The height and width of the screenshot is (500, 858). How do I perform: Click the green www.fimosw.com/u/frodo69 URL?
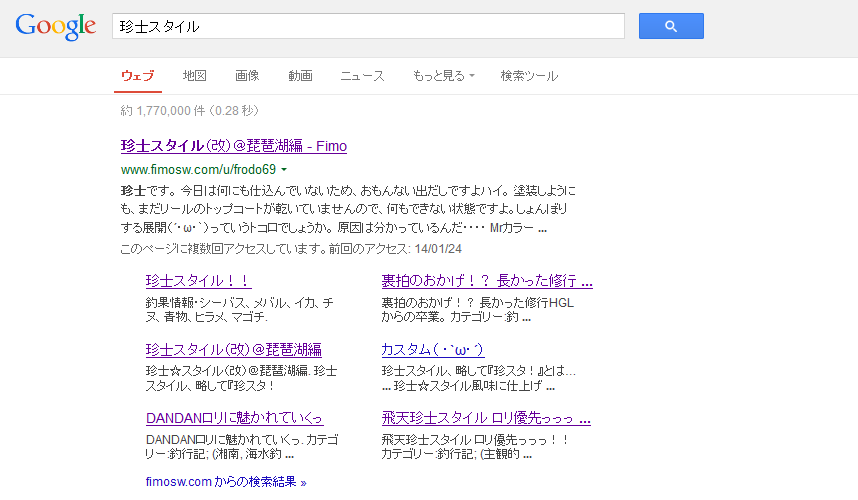[198, 170]
